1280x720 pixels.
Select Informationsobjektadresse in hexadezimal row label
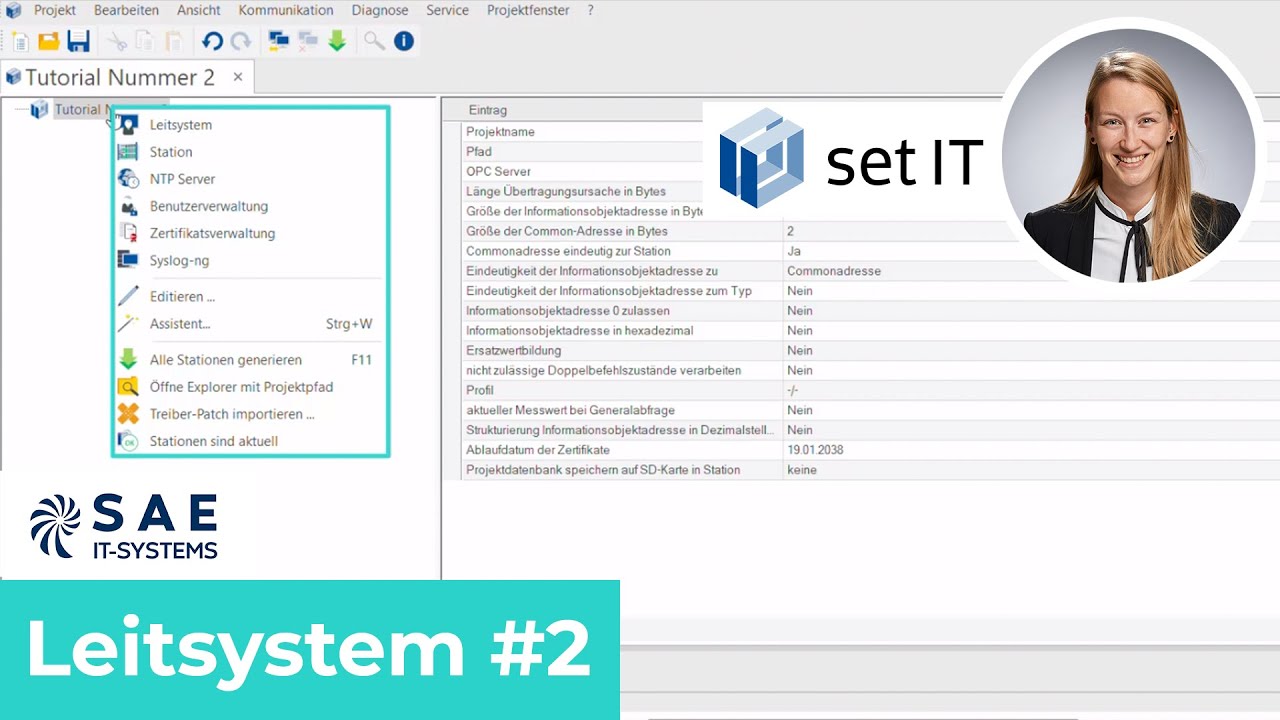tap(580, 331)
